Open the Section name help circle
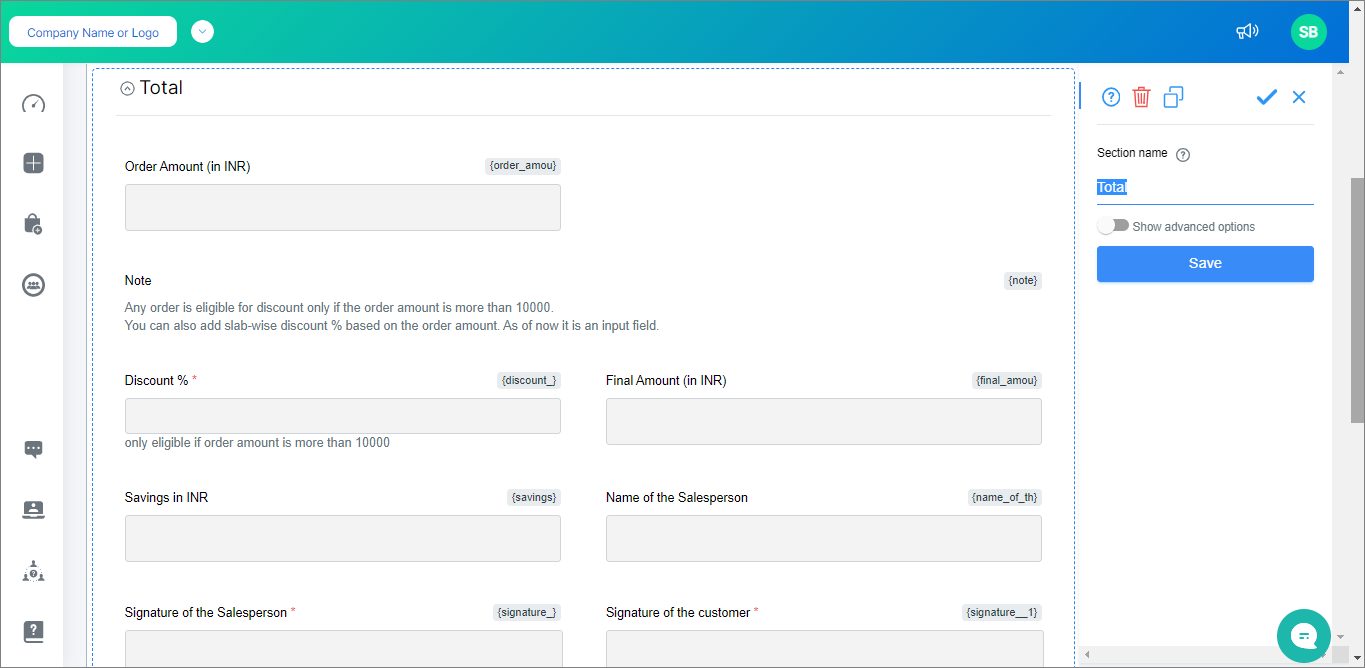 pyautogui.click(x=1183, y=154)
